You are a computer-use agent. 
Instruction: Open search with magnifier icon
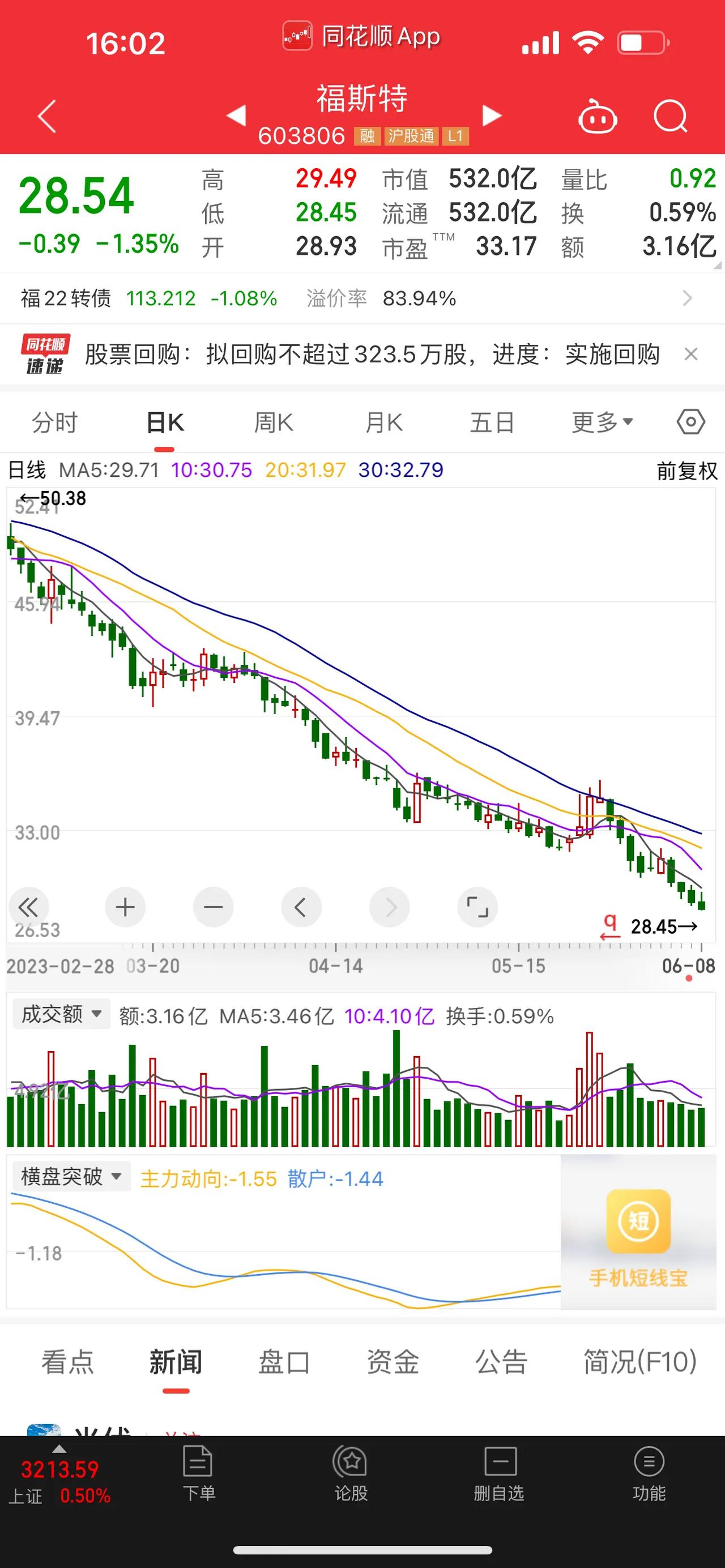point(670,116)
